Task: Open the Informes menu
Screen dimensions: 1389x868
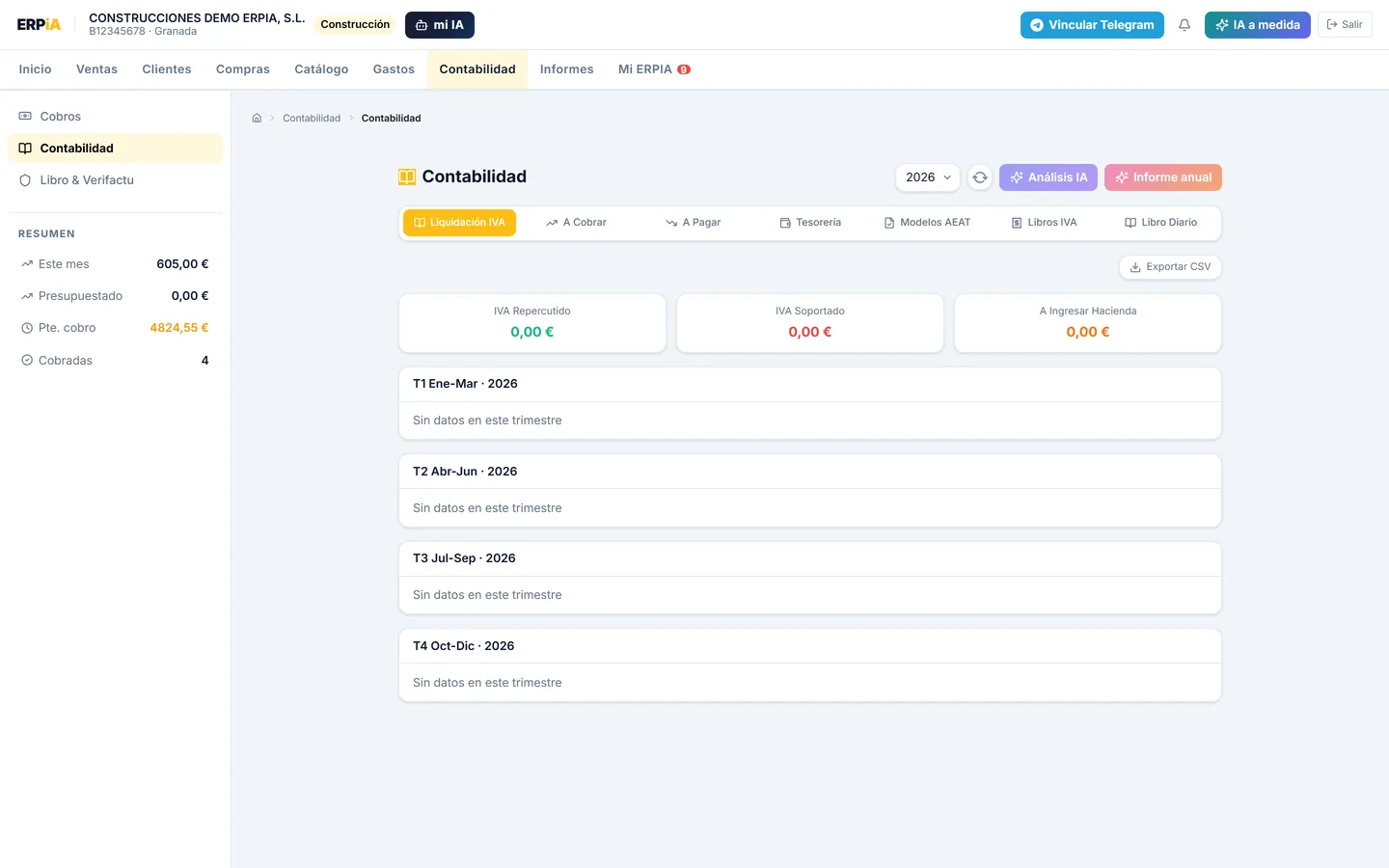Action: point(567,69)
